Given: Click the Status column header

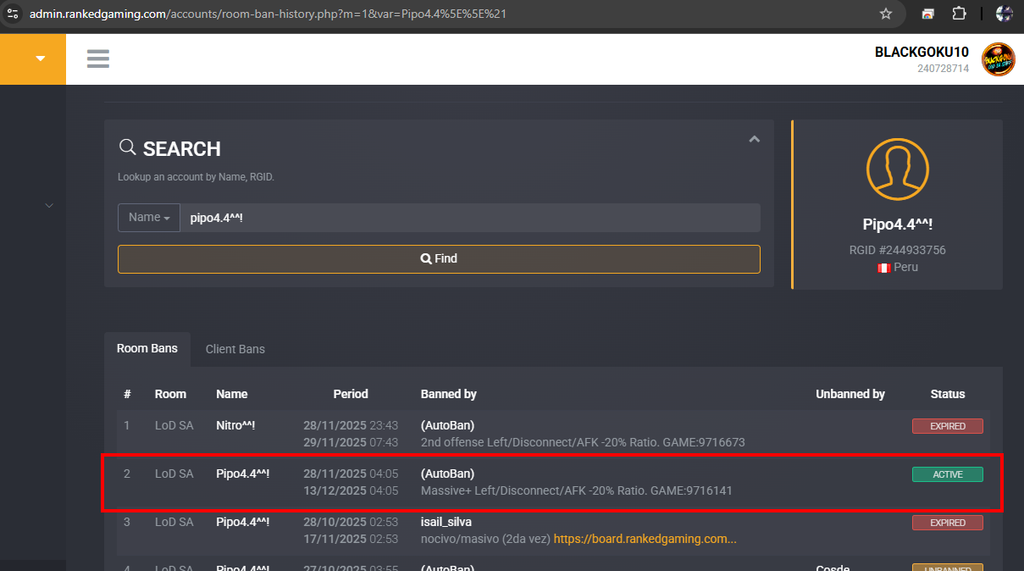Looking at the screenshot, I should (x=948, y=394).
